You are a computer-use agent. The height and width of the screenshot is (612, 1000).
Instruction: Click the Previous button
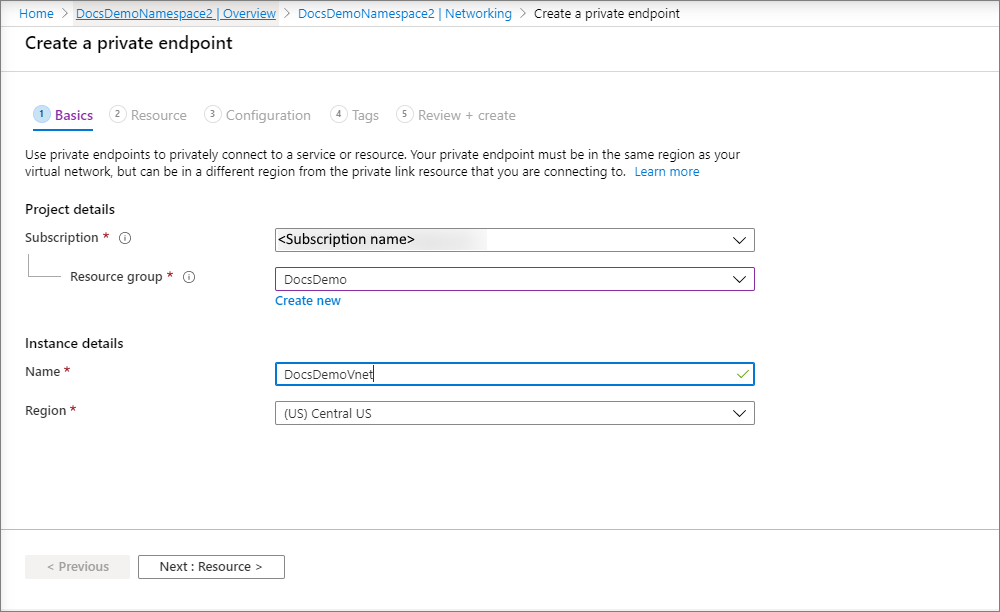pos(77,567)
